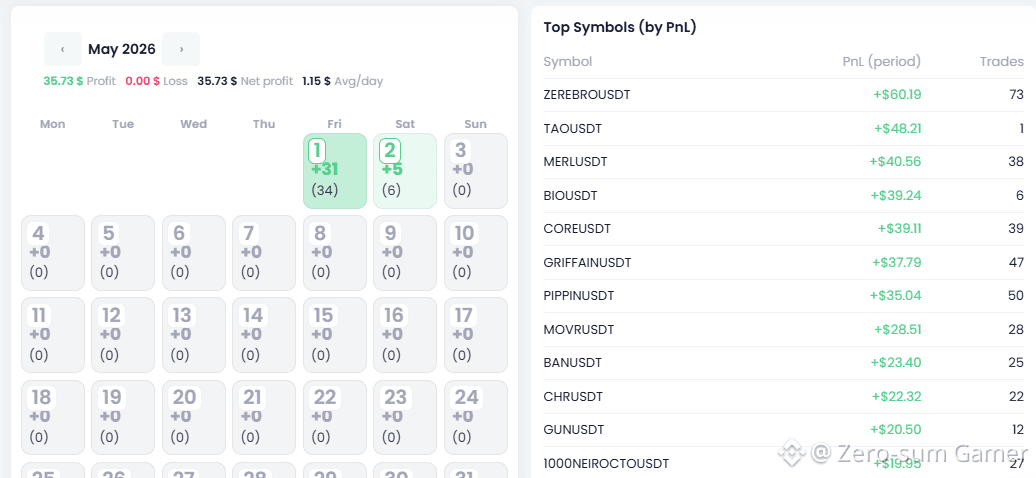
Task: Select the GRIFFAINUSDT symbol row
Action: click(784, 262)
